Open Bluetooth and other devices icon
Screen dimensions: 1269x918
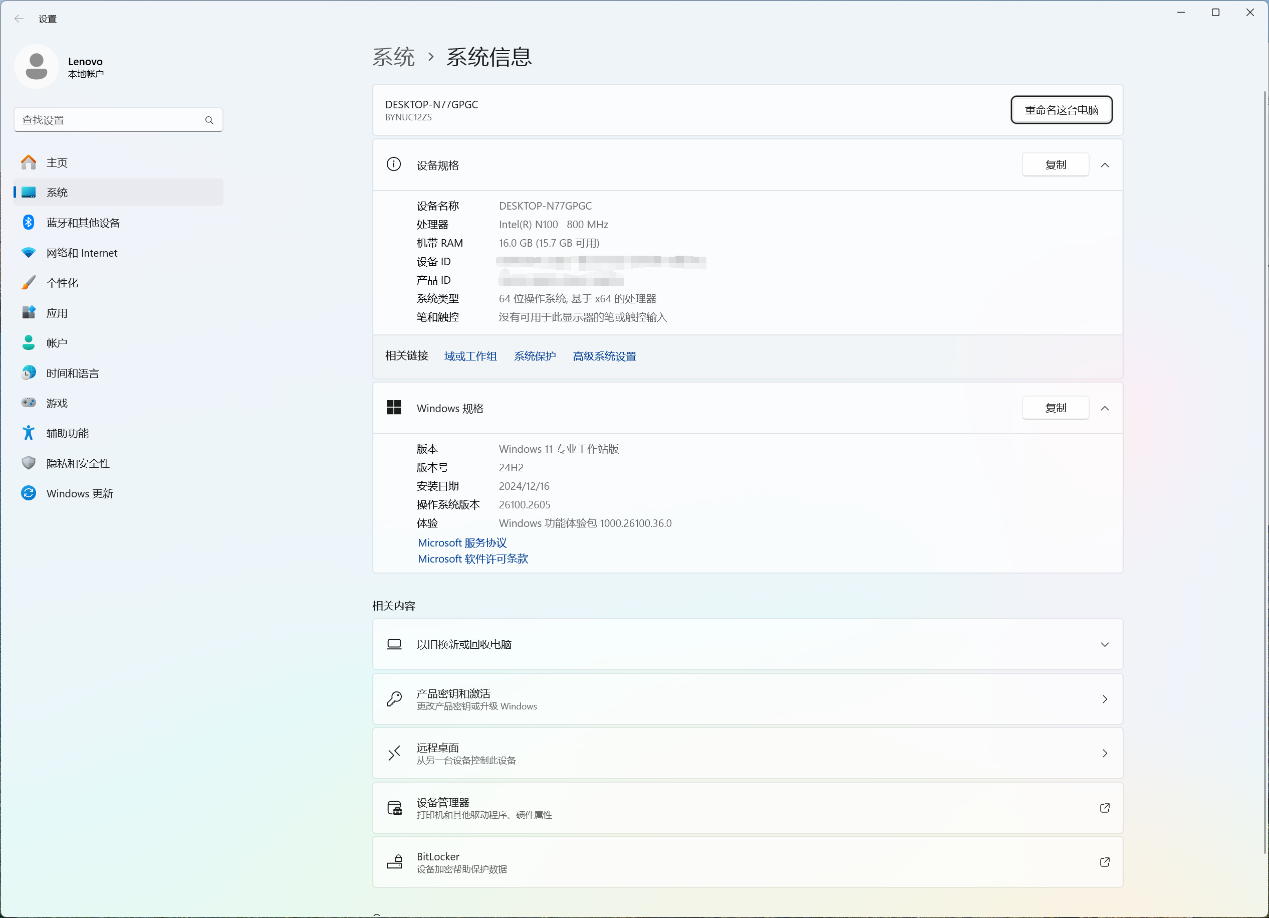coord(29,222)
